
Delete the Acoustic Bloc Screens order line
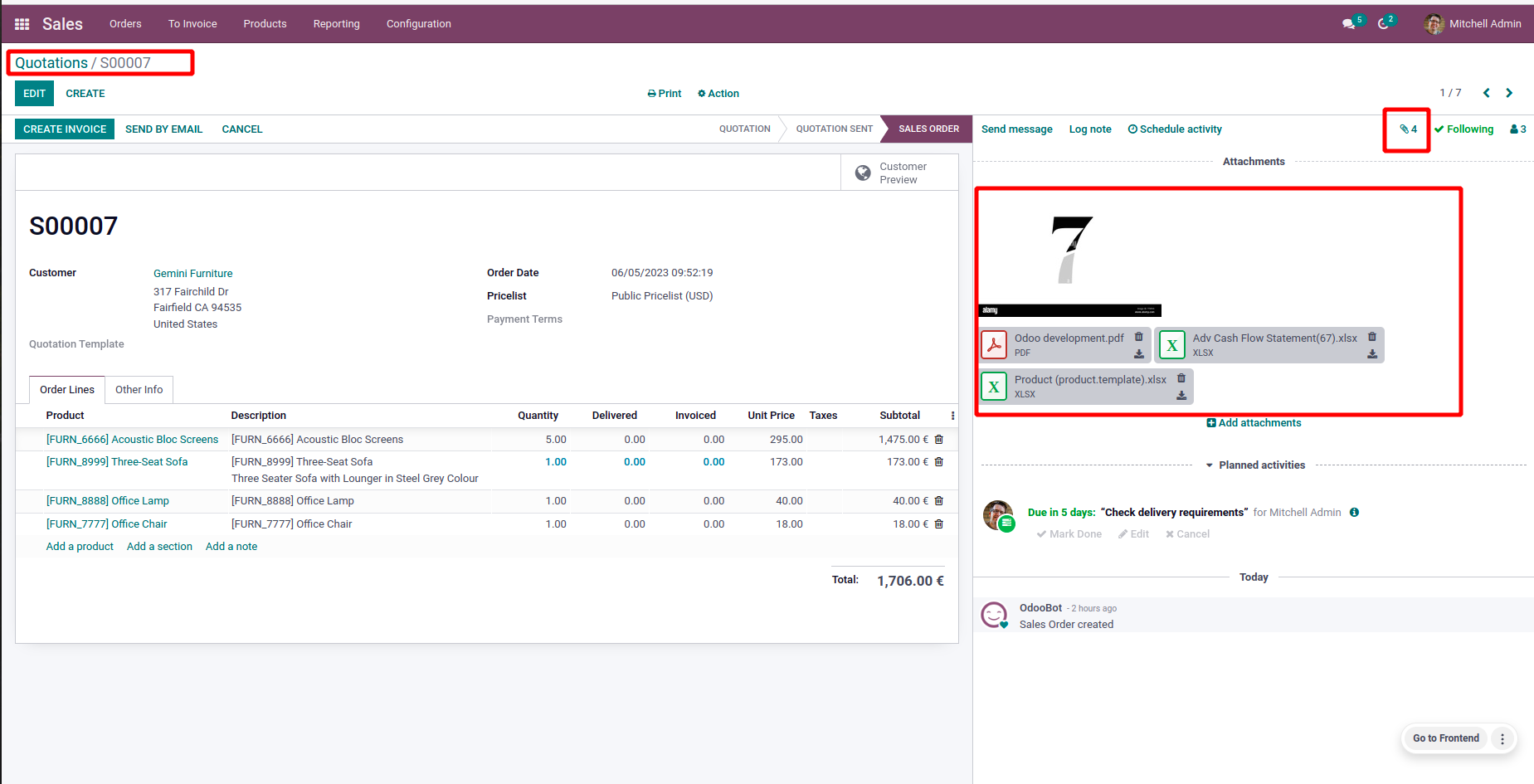(x=939, y=440)
